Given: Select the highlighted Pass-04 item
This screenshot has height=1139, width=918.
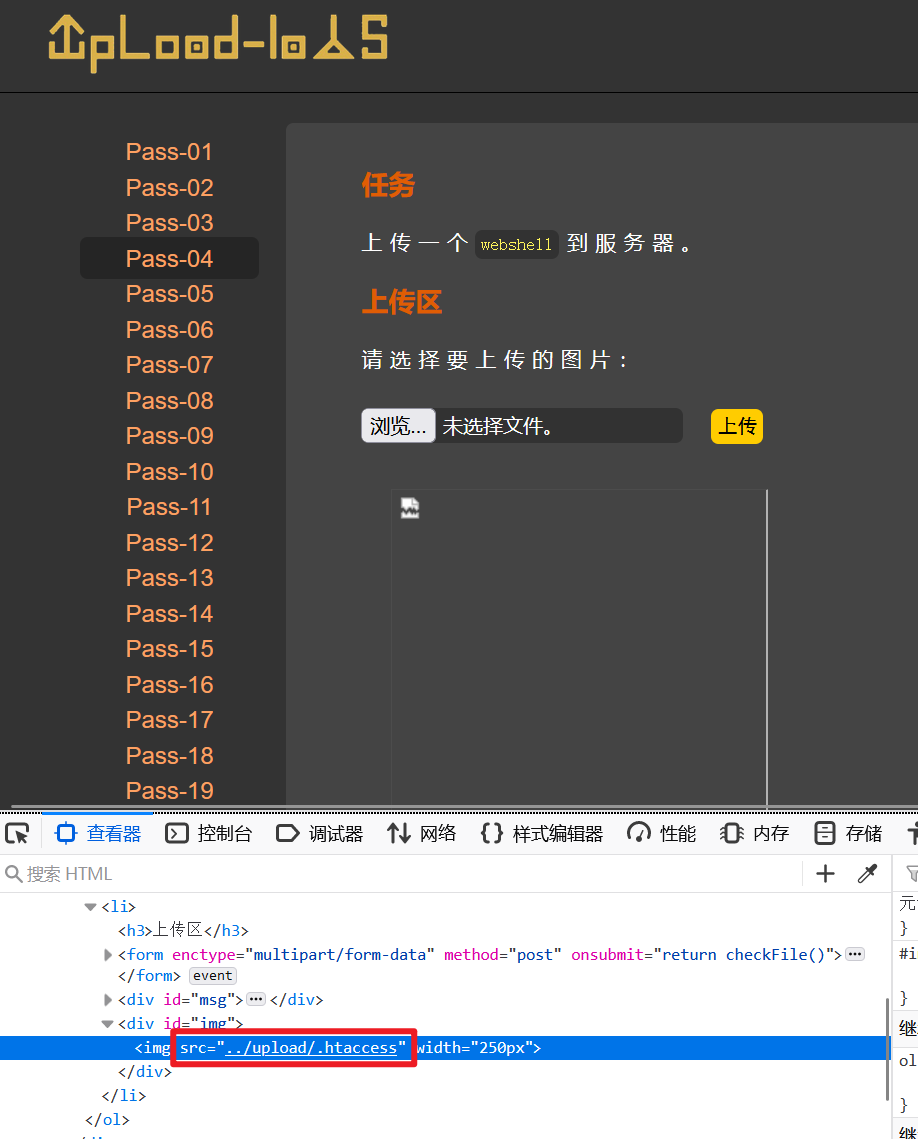Looking at the screenshot, I should tap(169, 258).
